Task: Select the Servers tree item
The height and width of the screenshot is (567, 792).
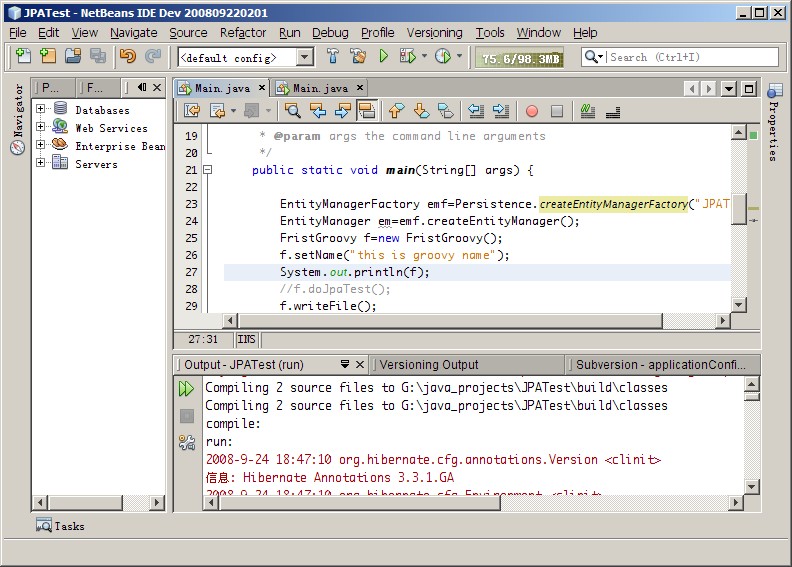Action: coord(96,164)
